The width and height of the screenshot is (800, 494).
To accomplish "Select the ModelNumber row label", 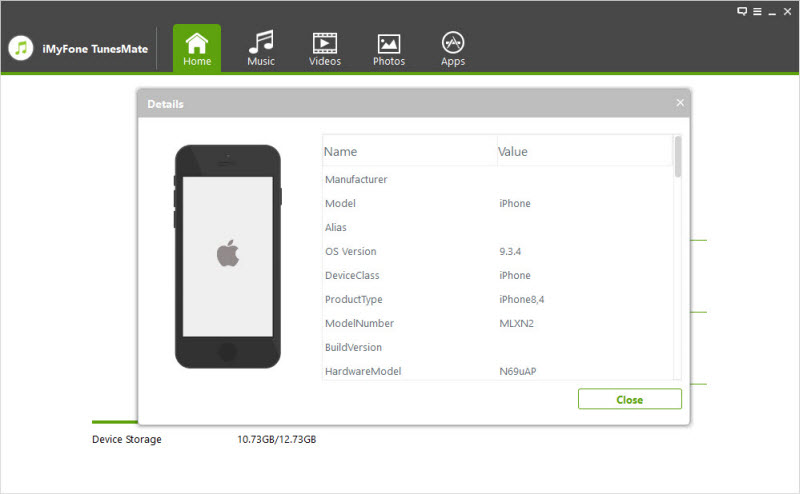I will tap(359, 324).
